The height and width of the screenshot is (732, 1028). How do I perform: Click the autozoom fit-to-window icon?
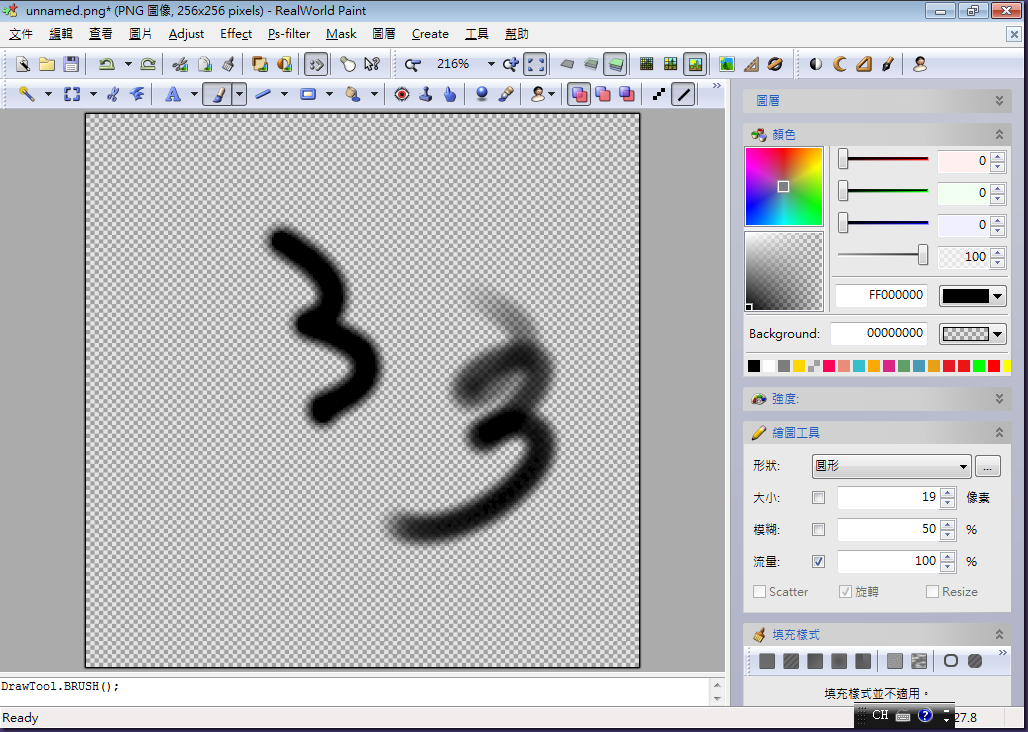click(x=536, y=64)
